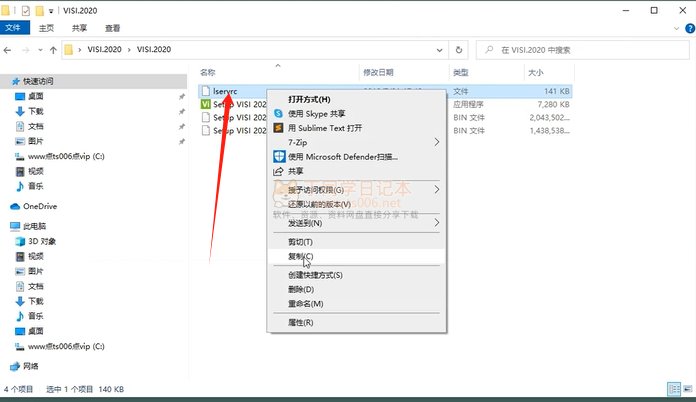696x402 pixels.
Task: Click the properties checkmark icon in title bar
Action: 27,9
